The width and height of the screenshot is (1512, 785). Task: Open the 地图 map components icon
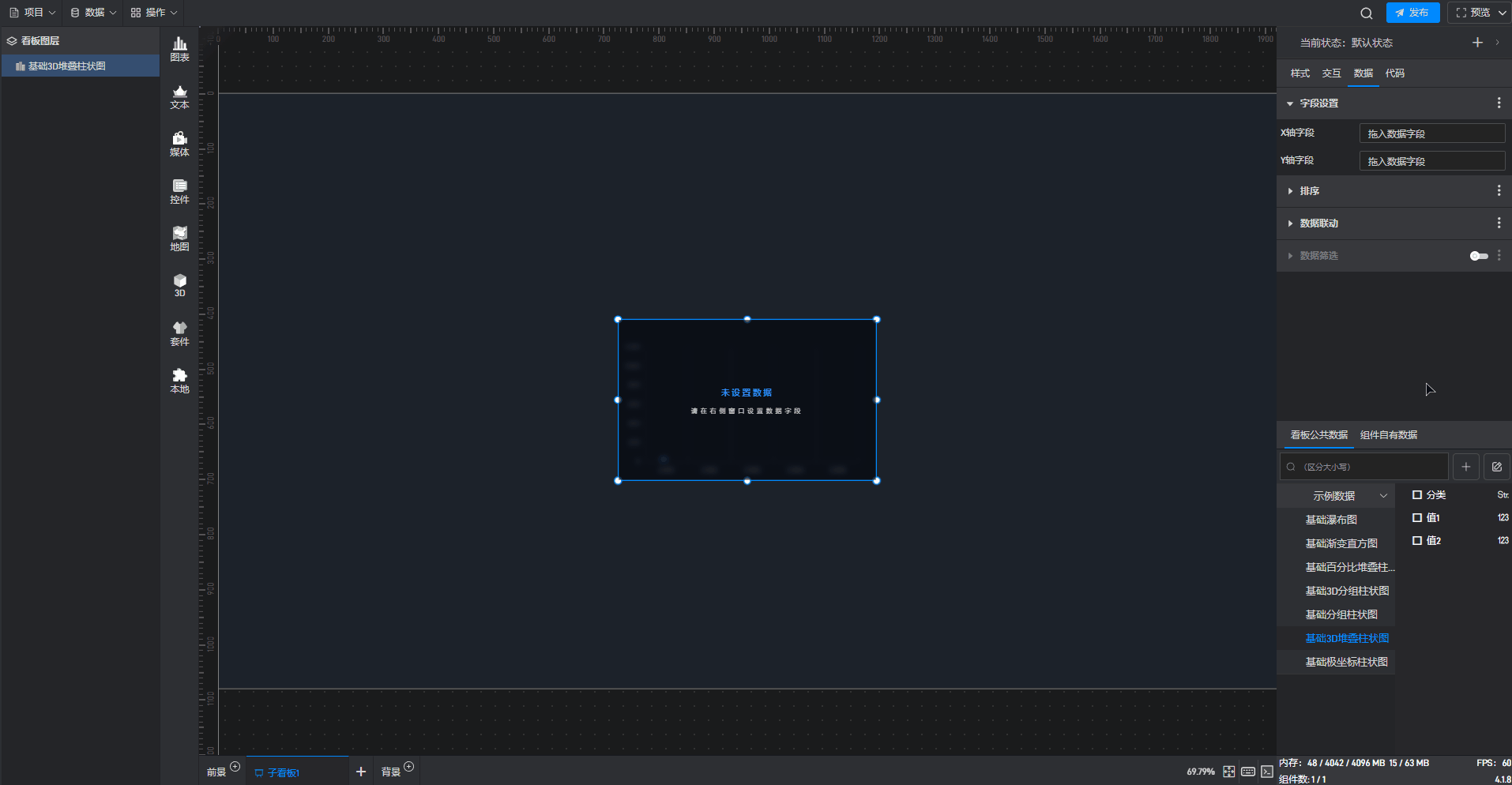point(179,239)
